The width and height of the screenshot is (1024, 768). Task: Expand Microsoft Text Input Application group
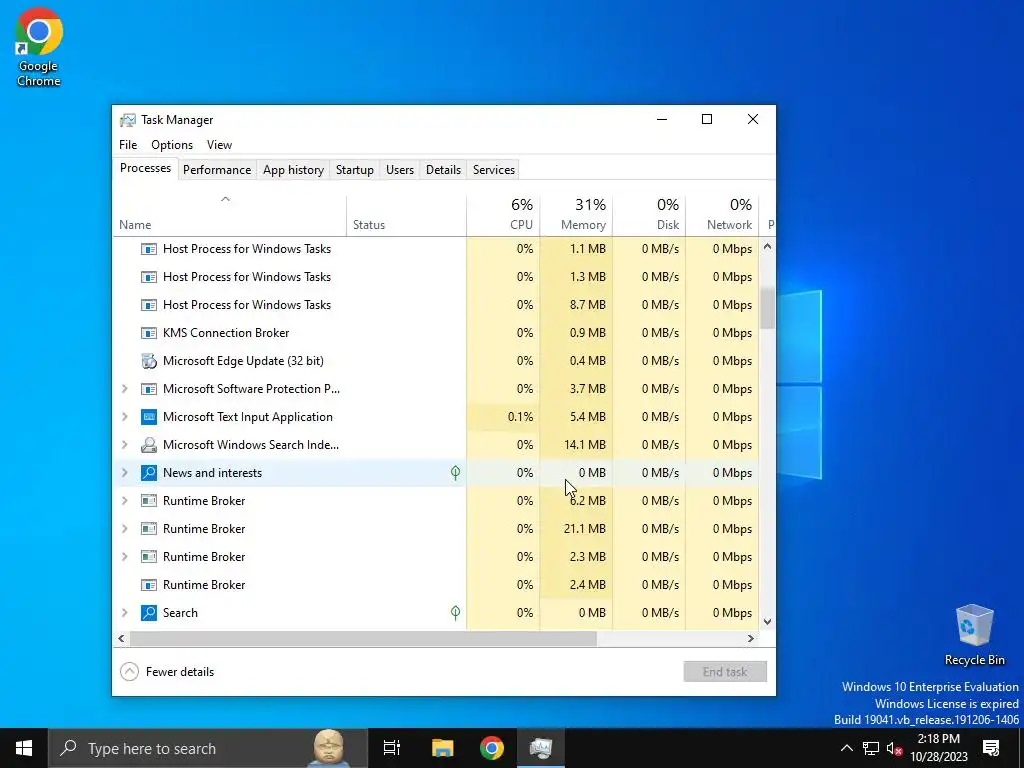125,417
